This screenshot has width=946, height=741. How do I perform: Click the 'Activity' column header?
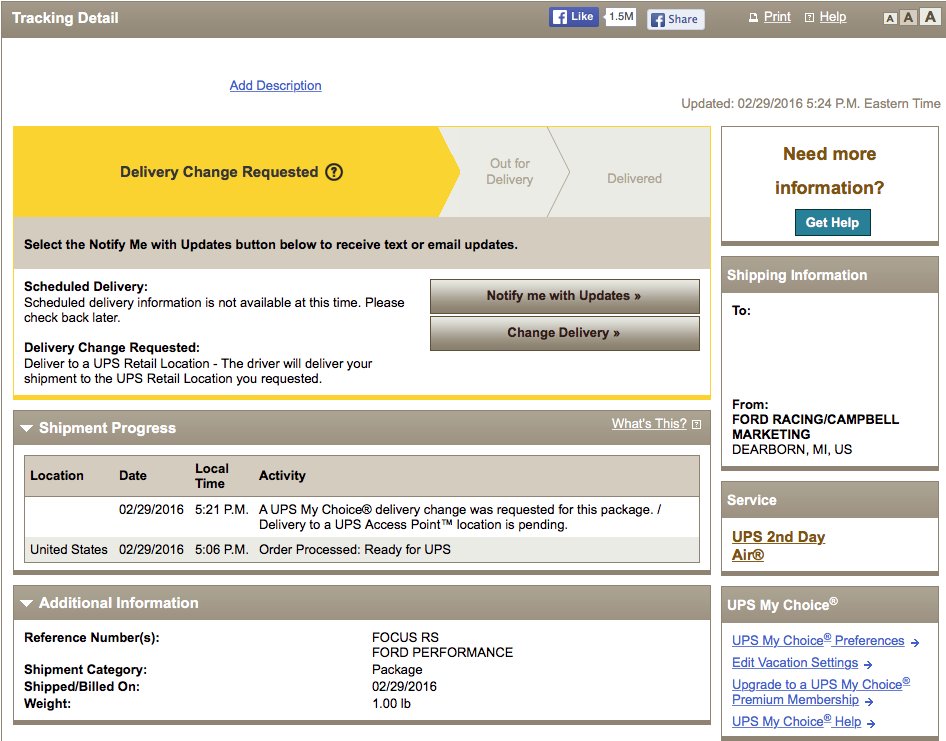pyautogui.click(x=282, y=475)
